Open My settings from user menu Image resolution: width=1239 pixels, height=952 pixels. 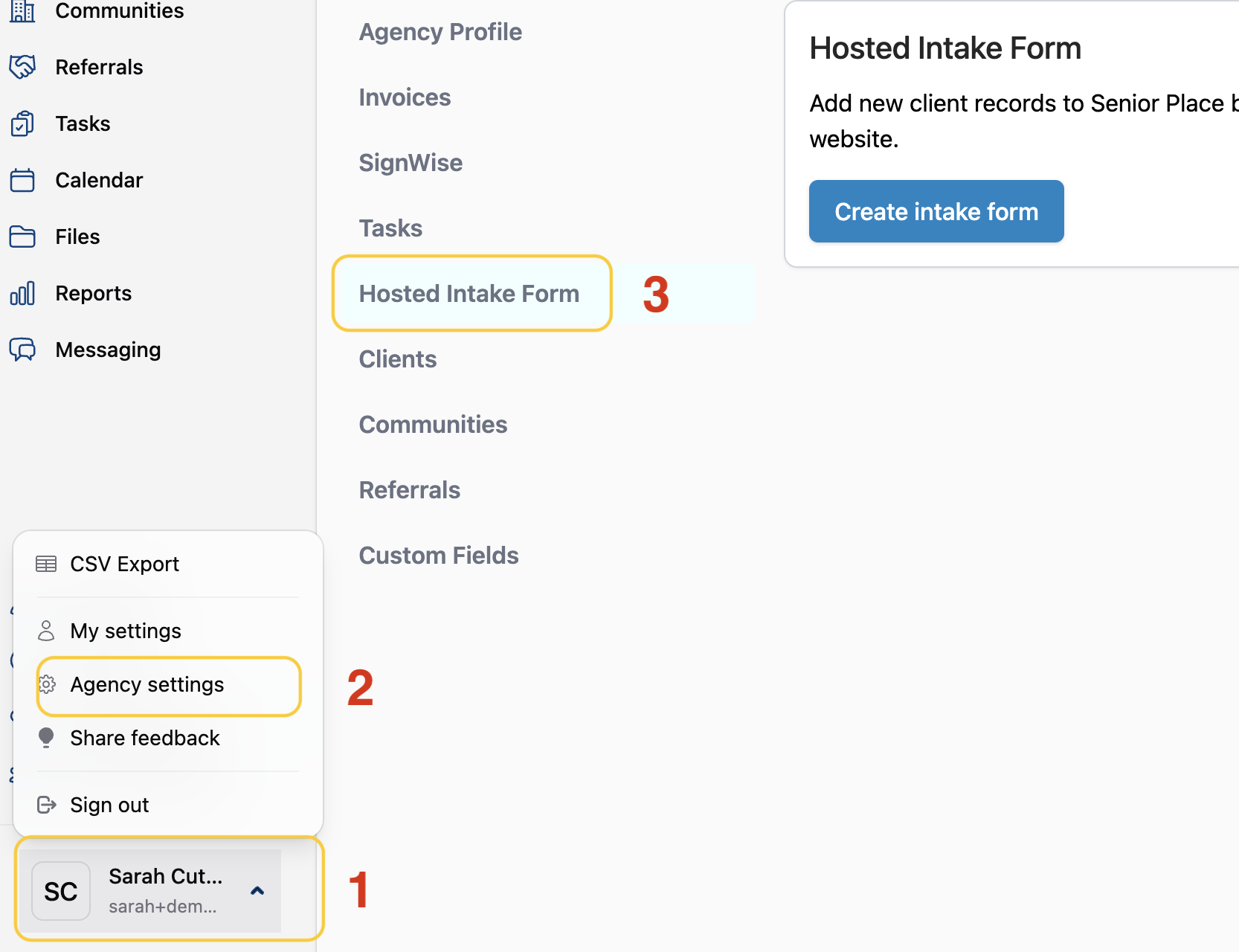tap(125, 631)
